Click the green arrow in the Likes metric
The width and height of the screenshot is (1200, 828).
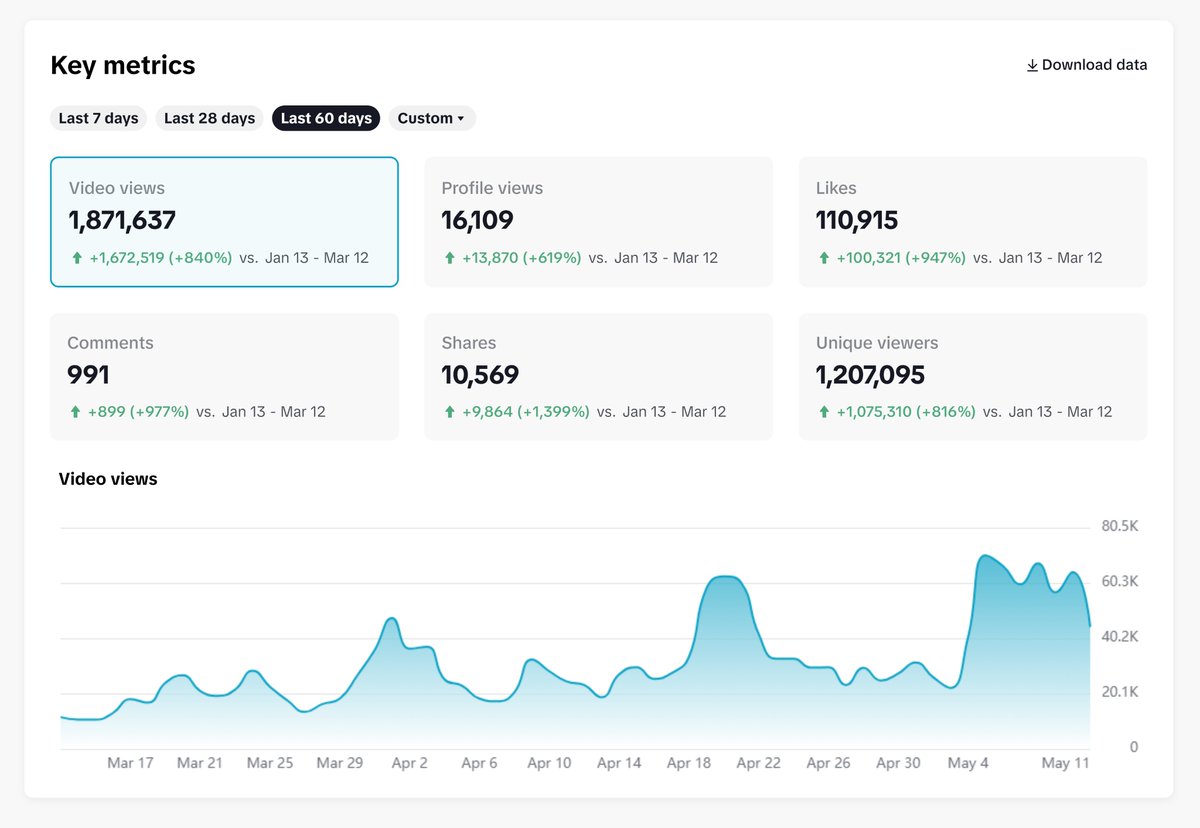825,257
